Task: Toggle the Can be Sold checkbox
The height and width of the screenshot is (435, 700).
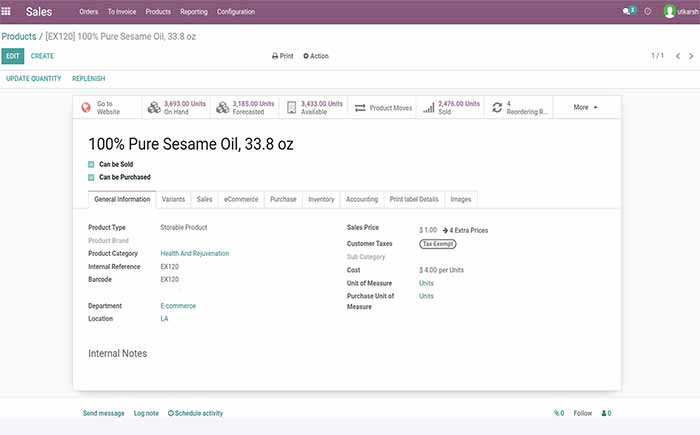Action: (92, 164)
